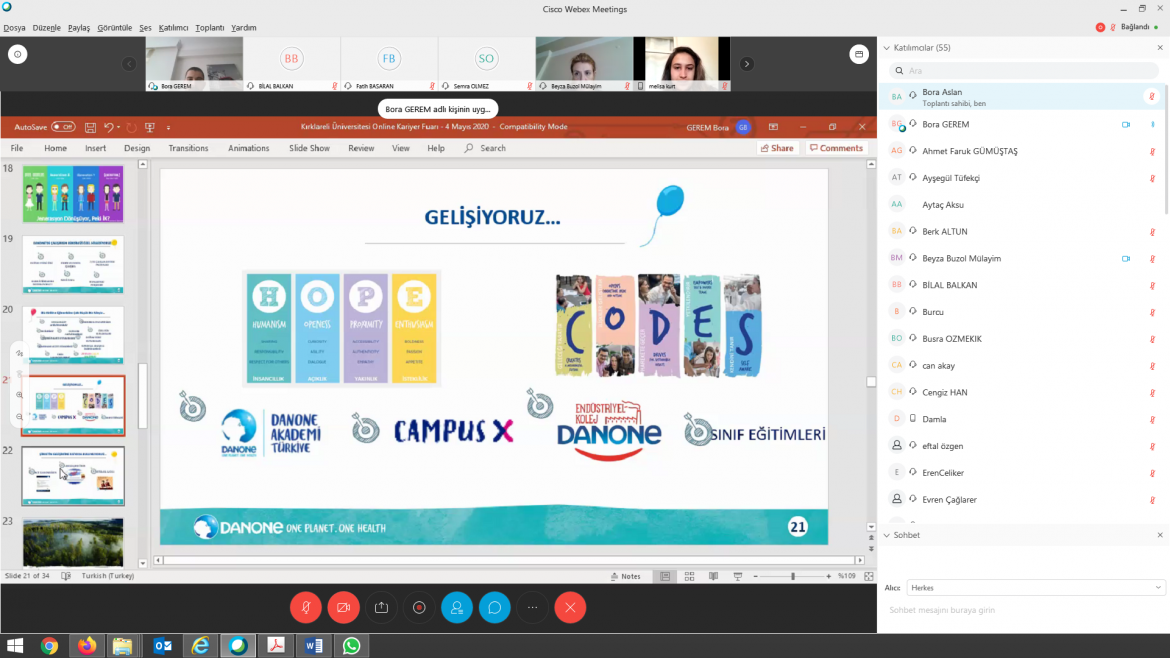
Task: Select Normal view icon in status bar
Action: [665, 576]
